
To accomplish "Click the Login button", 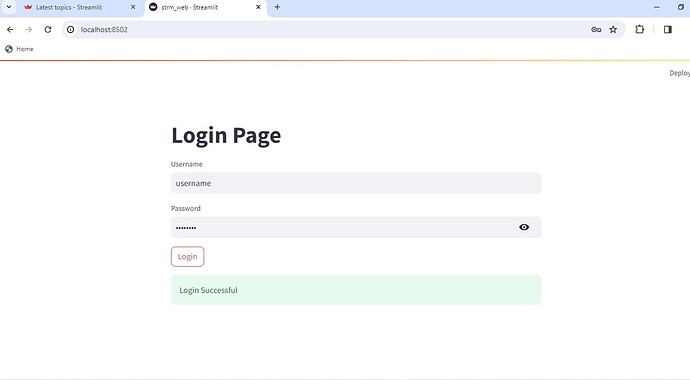I will coord(187,256).
